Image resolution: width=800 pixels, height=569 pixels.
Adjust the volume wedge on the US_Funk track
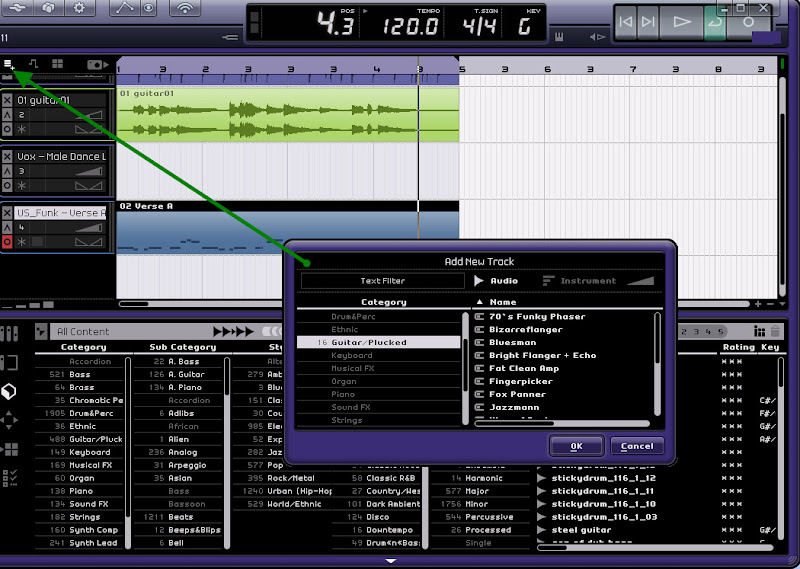pyautogui.click(x=89, y=227)
